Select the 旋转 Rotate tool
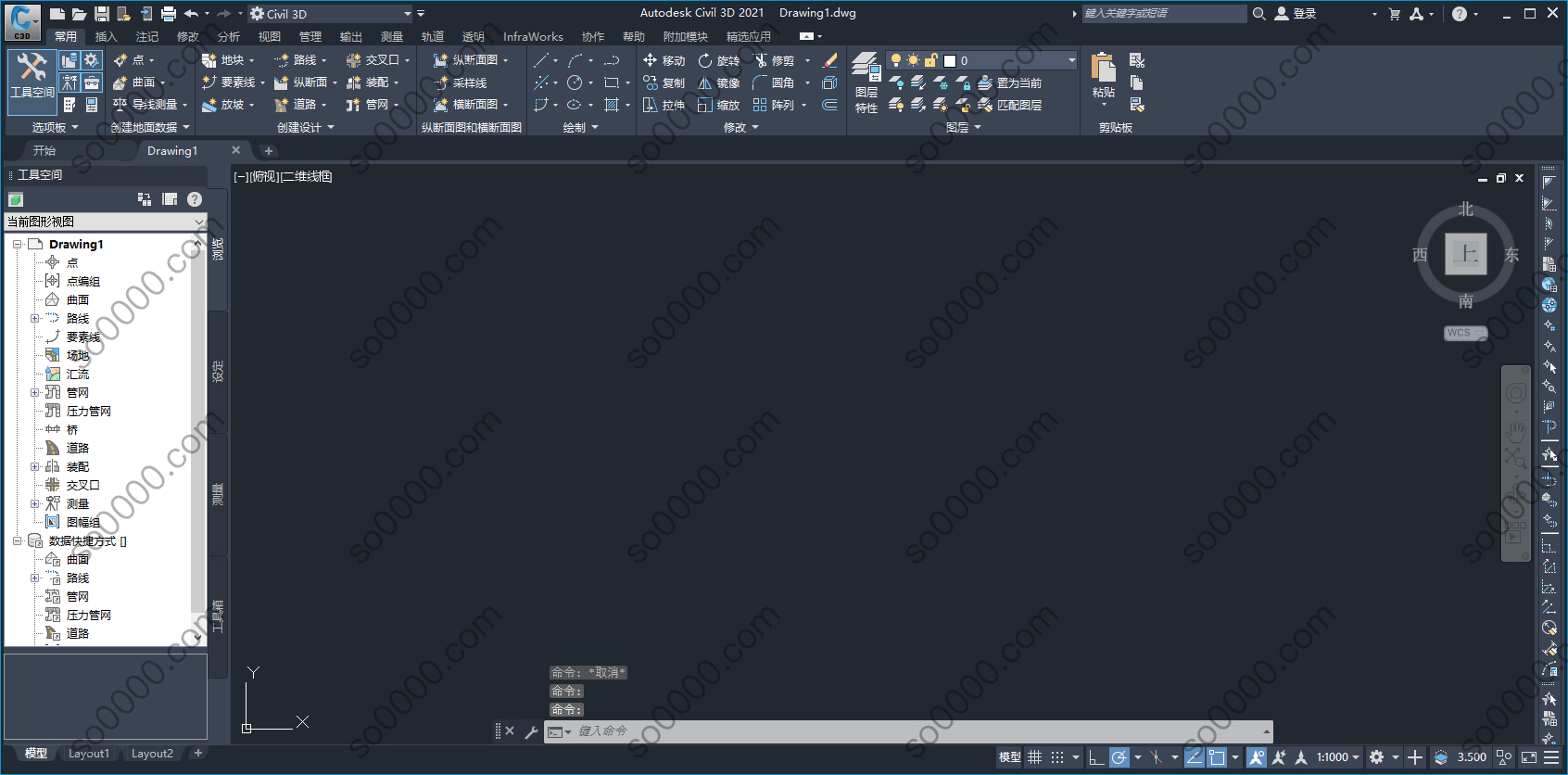The width and height of the screenshot is (1568, 775). coord(719,60)
